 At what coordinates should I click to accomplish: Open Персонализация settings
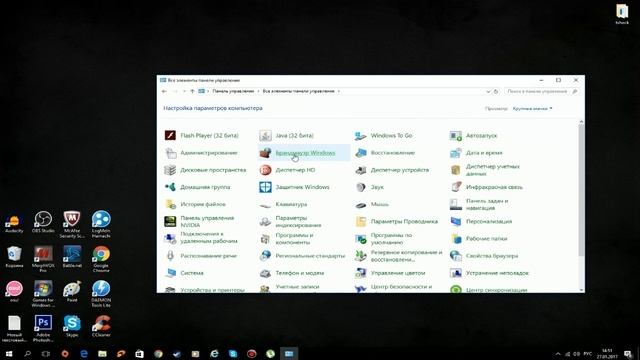click(x=481, y=221)
